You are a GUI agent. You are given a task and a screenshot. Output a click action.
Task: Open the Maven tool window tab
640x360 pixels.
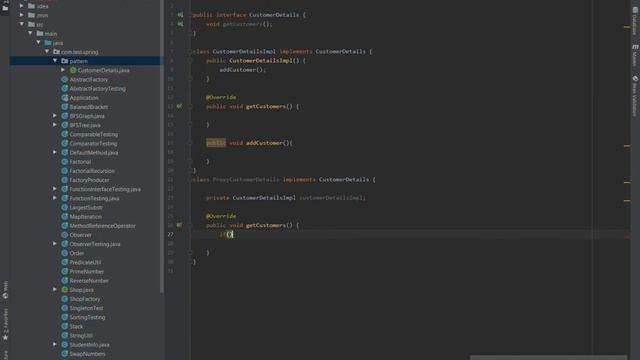[x=635, y=55]
